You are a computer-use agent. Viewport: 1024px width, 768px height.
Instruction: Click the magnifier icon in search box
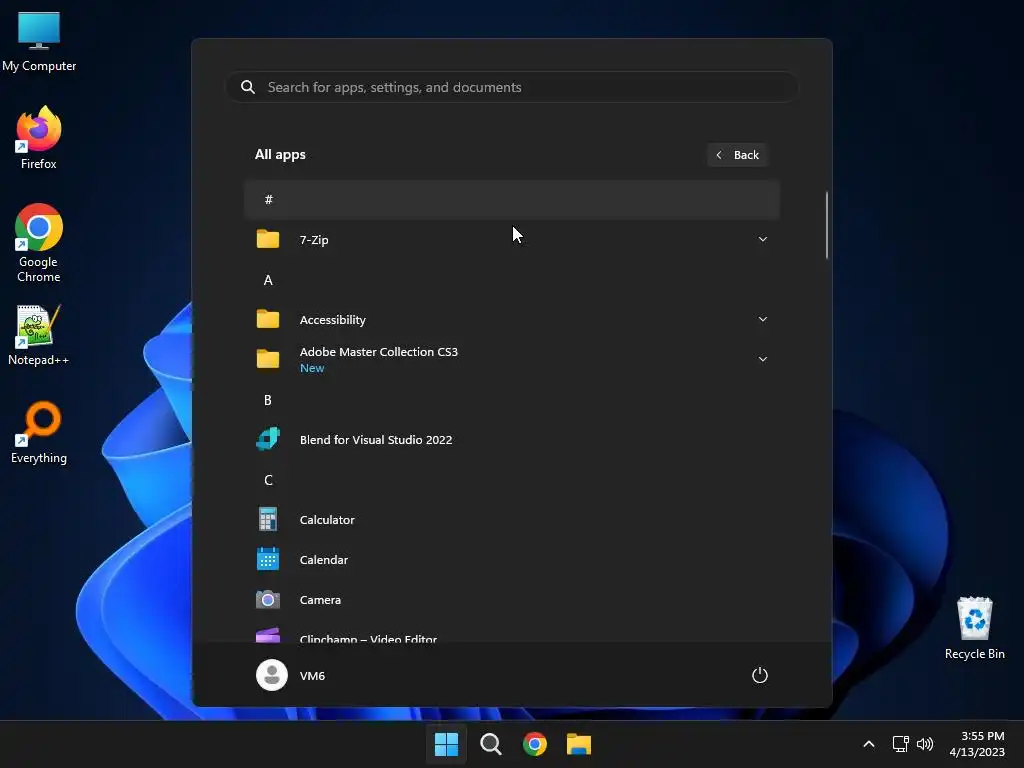point(248,87)
